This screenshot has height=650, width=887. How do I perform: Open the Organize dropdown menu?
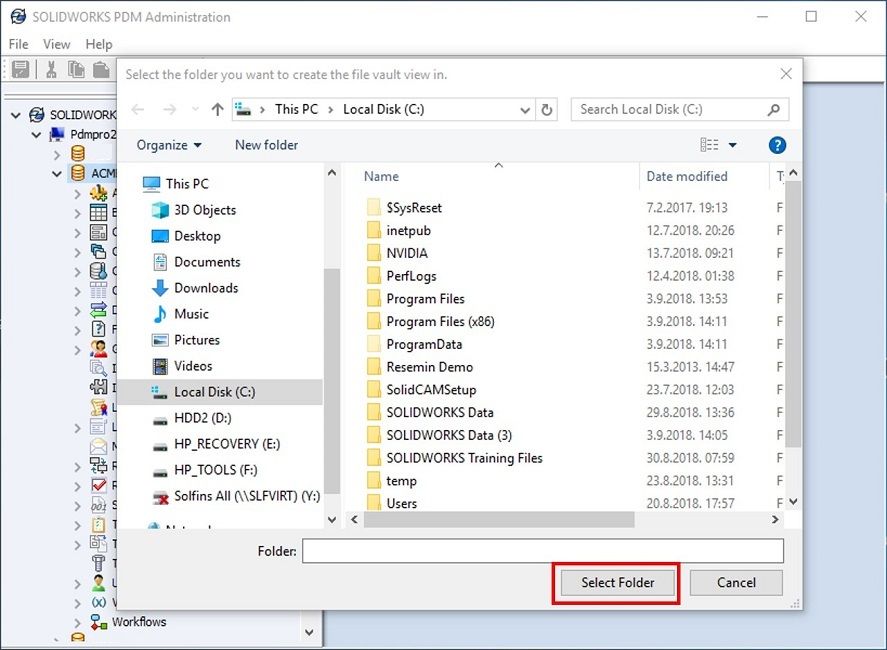click(x=169, y=145)
